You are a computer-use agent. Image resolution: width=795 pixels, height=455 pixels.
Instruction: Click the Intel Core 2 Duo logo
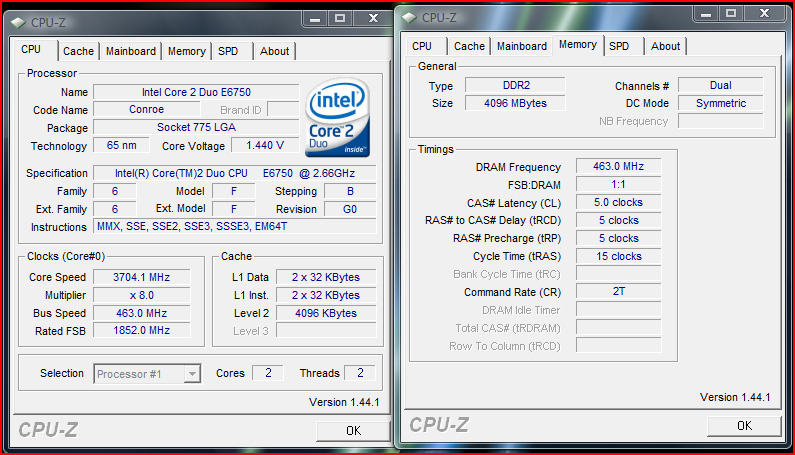click(x=337, y=118)
